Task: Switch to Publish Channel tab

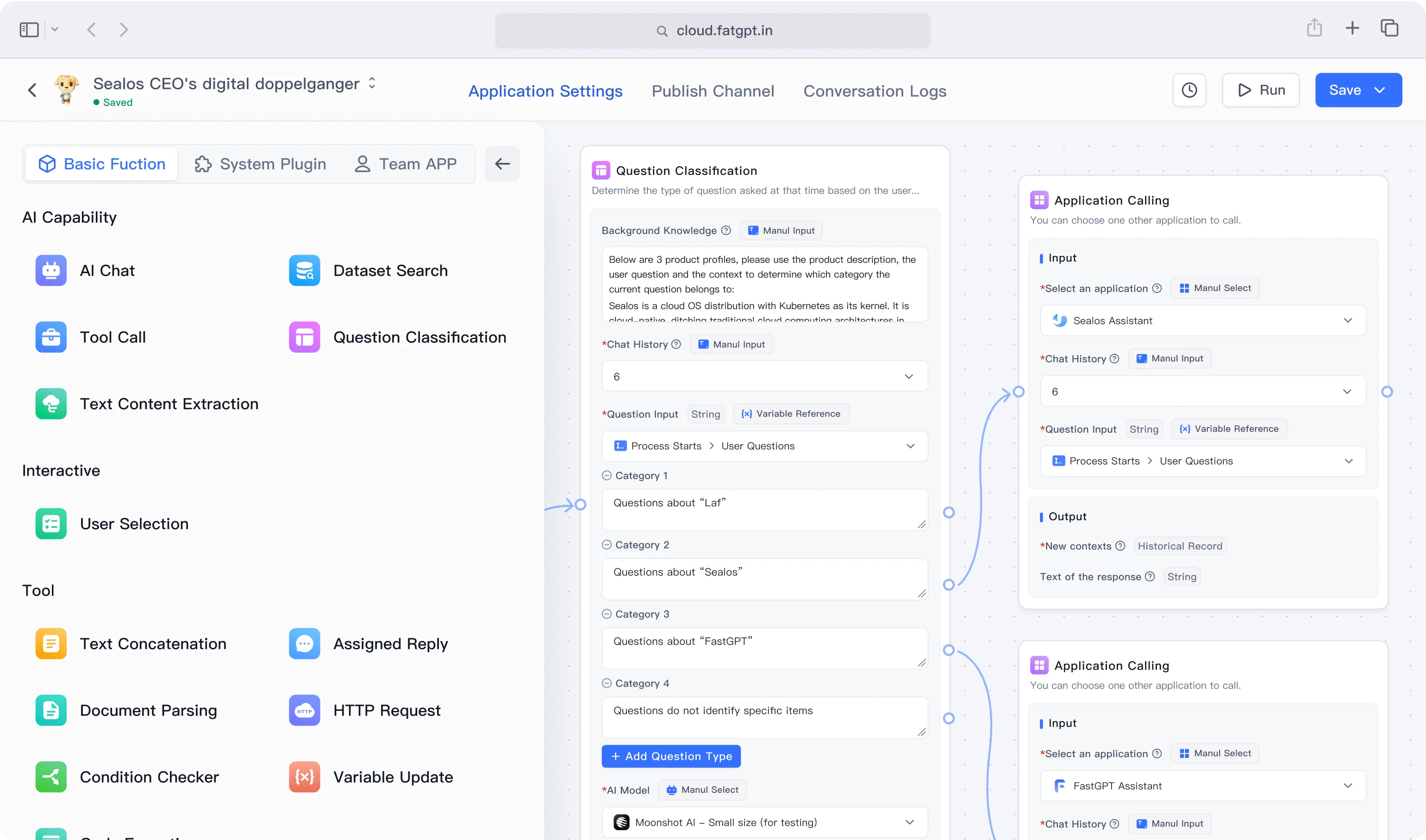Action: point(713,91)
